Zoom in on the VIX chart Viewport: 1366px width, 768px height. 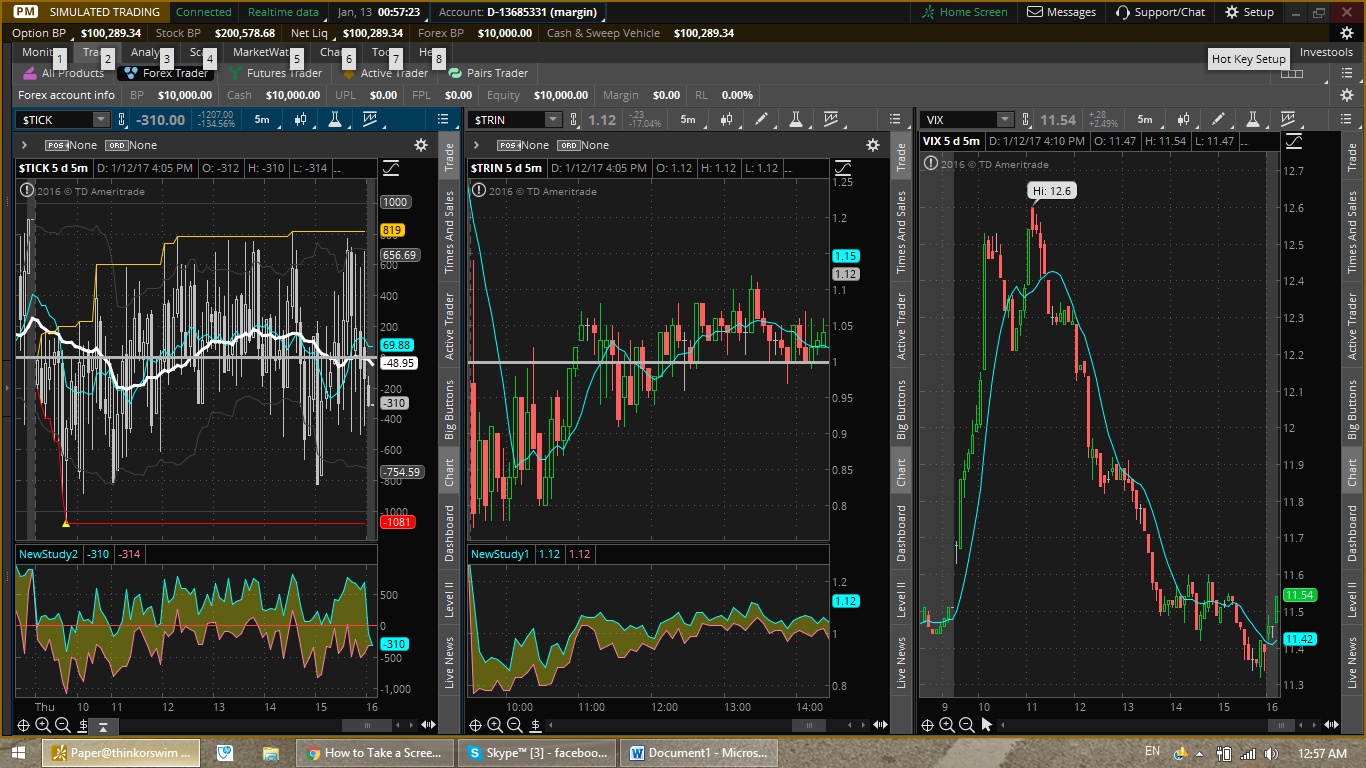point(946,725)
